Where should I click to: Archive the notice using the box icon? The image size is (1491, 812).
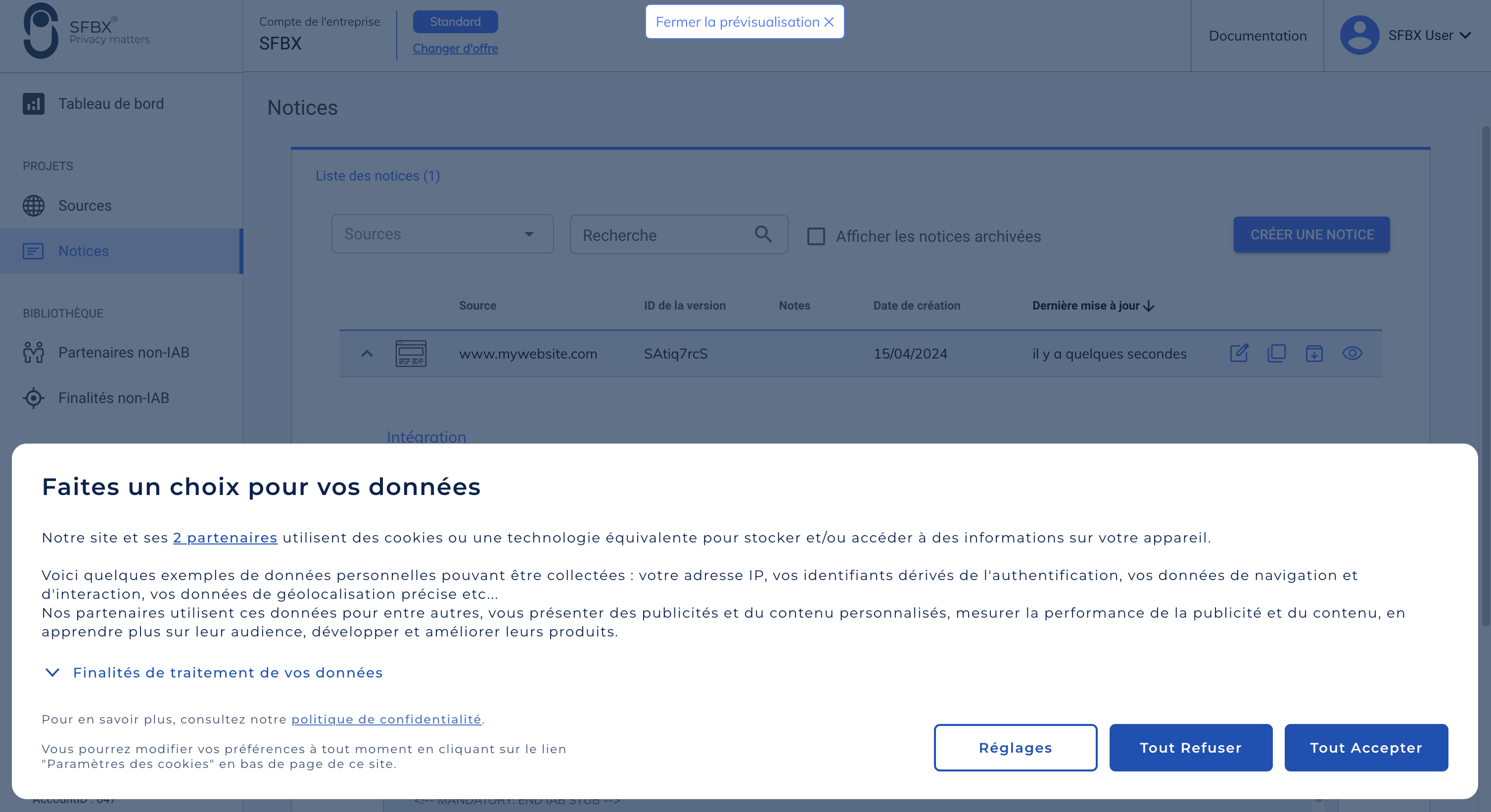[1314, 354]
